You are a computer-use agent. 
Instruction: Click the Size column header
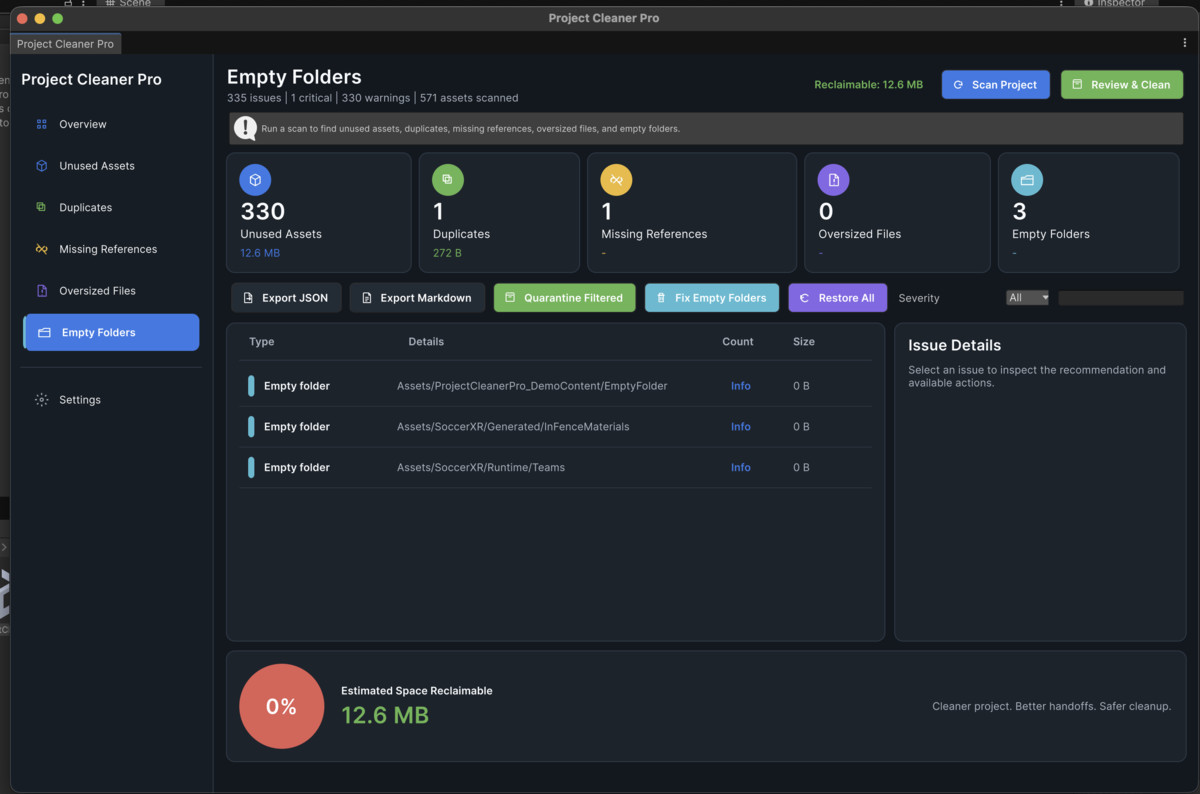pos(804,342)
